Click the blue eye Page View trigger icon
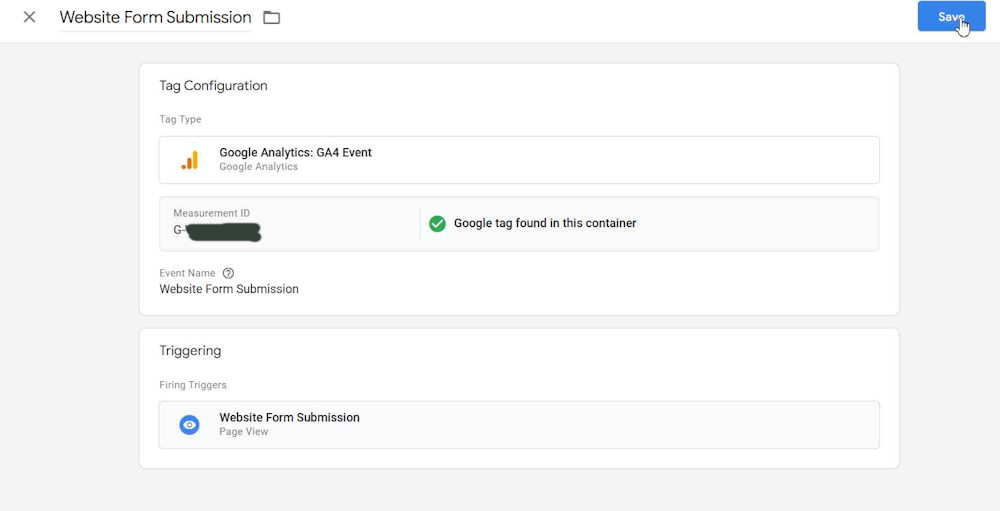This screenshot has width=1000, height=511. (x=189, y=425)
